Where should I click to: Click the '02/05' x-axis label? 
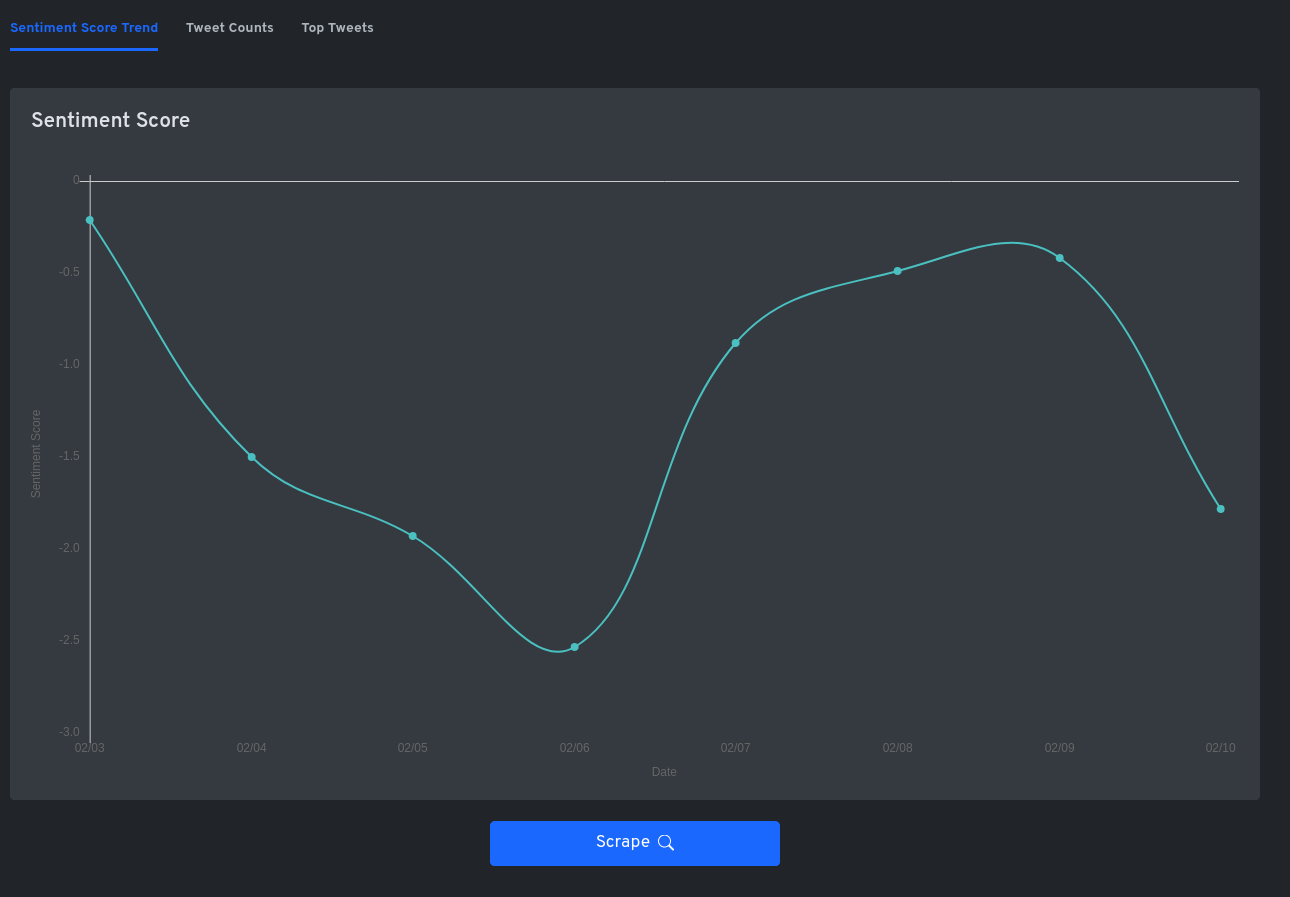(413, 748)
